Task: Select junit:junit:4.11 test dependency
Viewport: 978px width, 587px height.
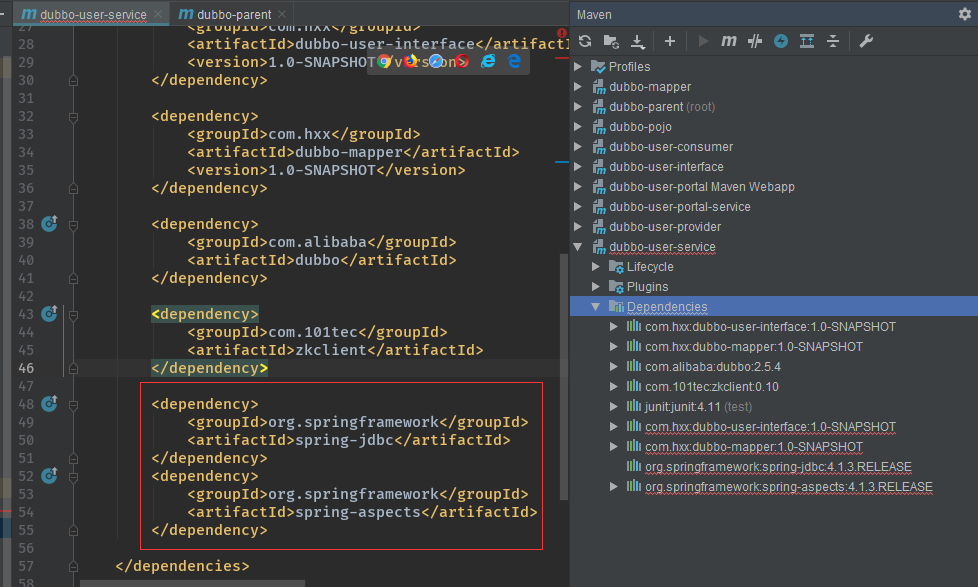Action: (698, 406)
